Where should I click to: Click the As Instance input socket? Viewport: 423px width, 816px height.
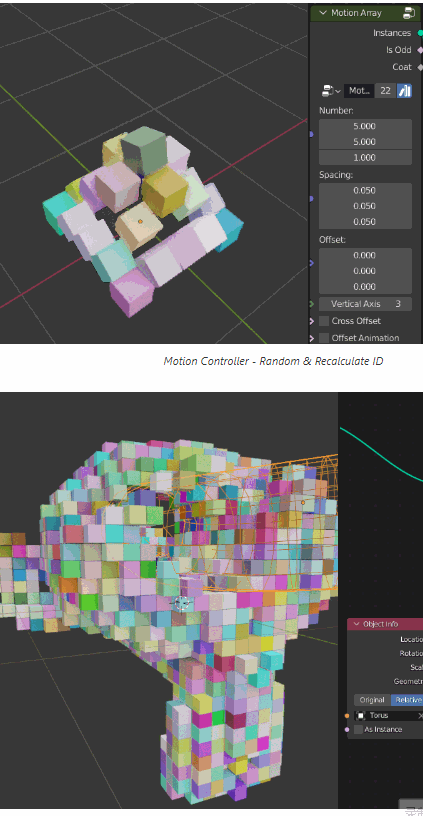click(x=347, y=730)
